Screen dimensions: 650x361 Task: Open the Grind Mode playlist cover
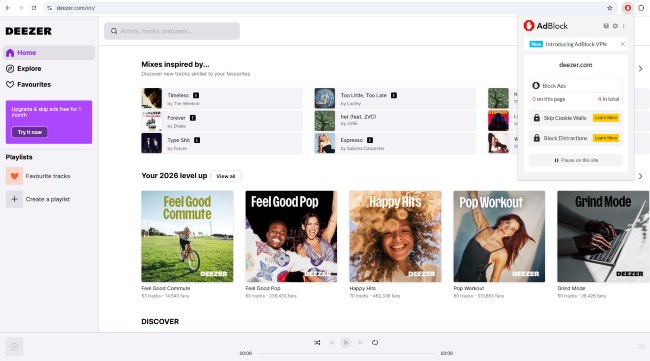coord(603,236)
